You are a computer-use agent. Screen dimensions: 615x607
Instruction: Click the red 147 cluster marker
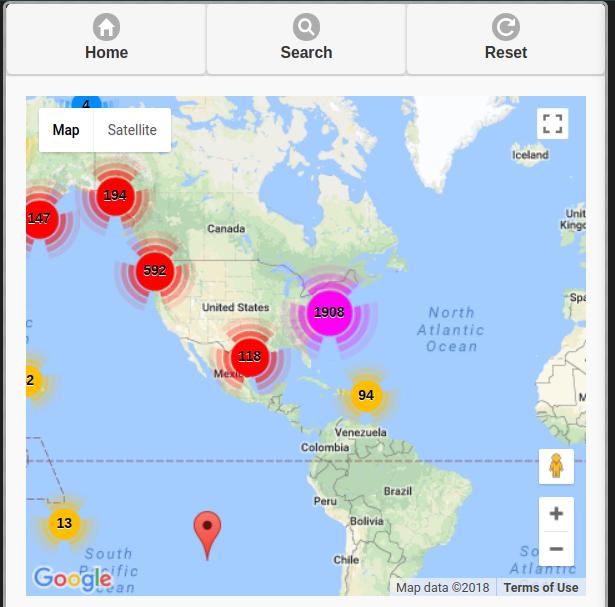click(x=40, y=218)
